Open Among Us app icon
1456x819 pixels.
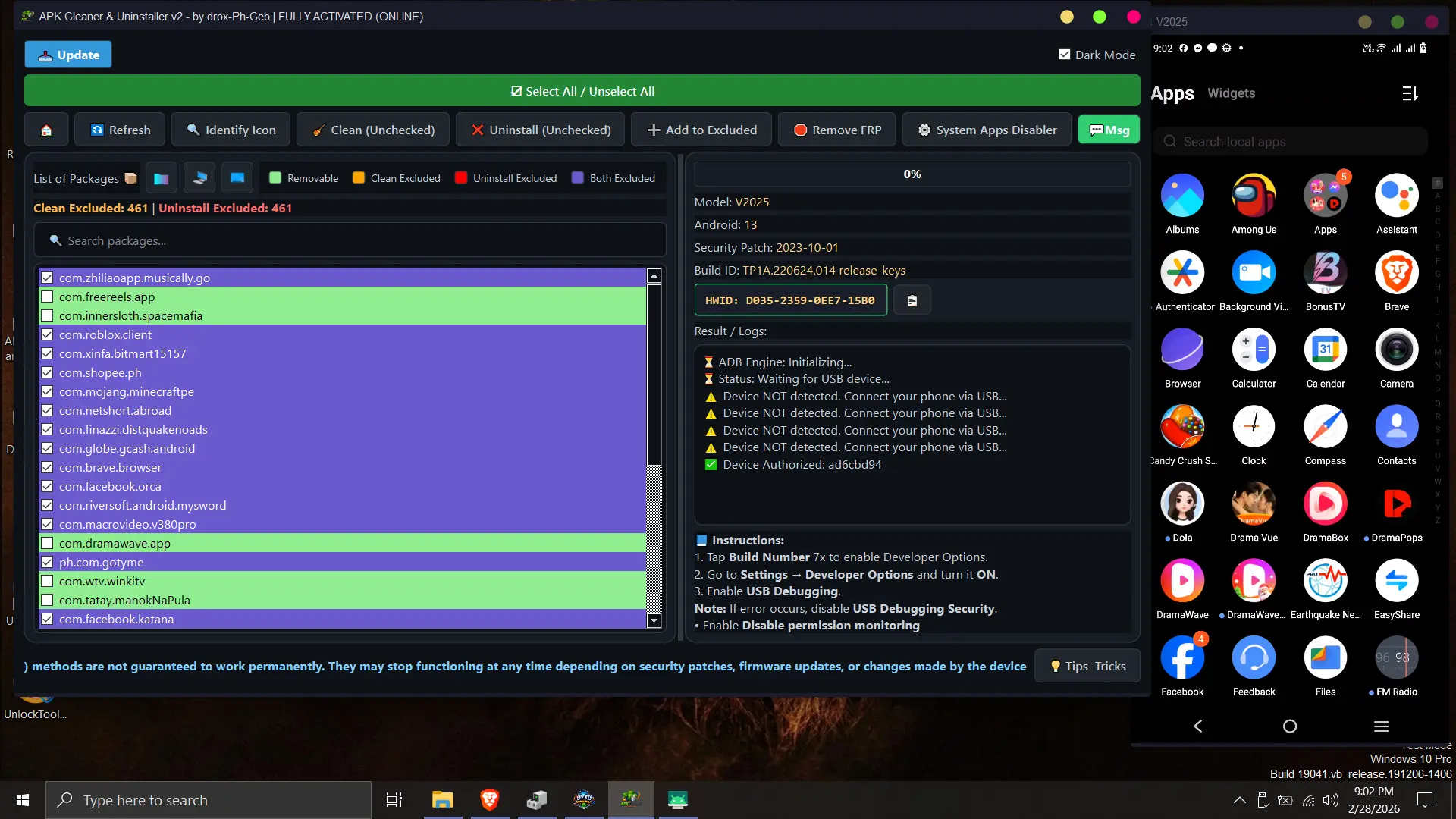pos(1254,196)
